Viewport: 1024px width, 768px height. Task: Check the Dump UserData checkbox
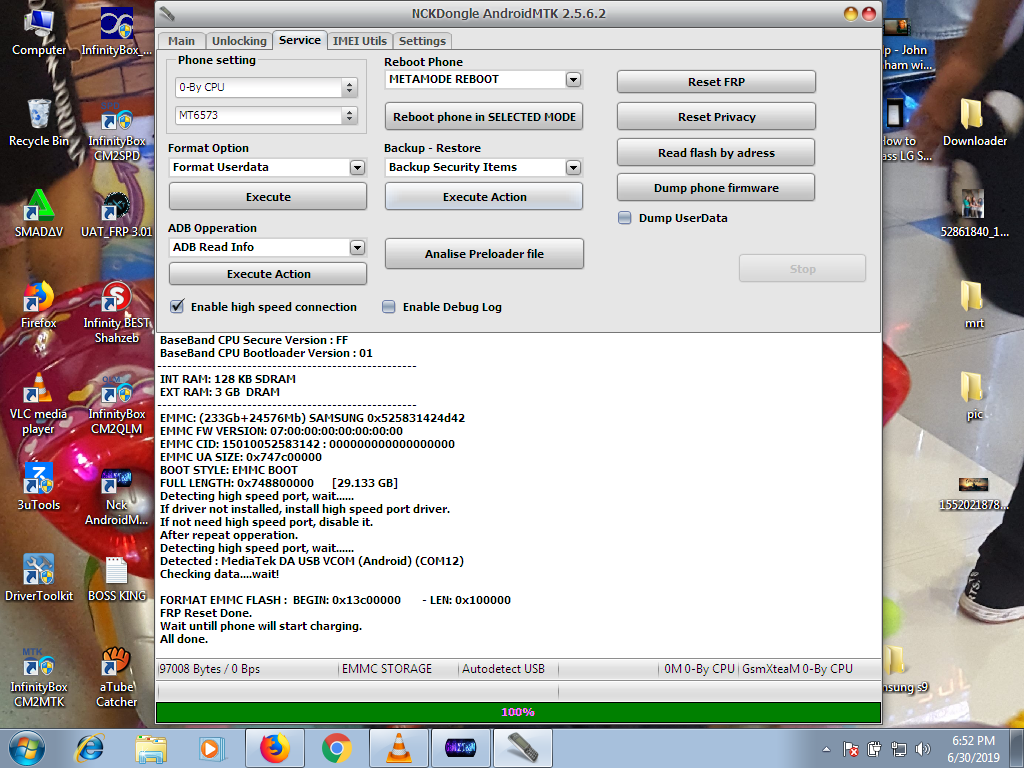pyautogui.click(x=625, y=217)
